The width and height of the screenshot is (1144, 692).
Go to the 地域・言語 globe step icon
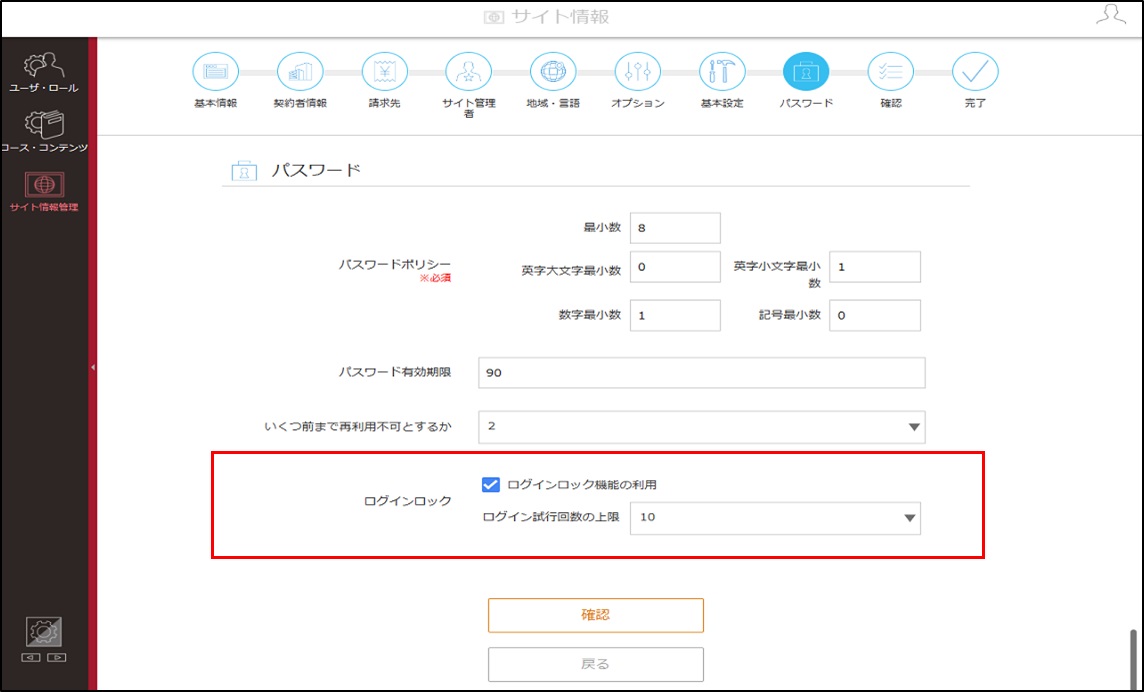tap(553, 72)
